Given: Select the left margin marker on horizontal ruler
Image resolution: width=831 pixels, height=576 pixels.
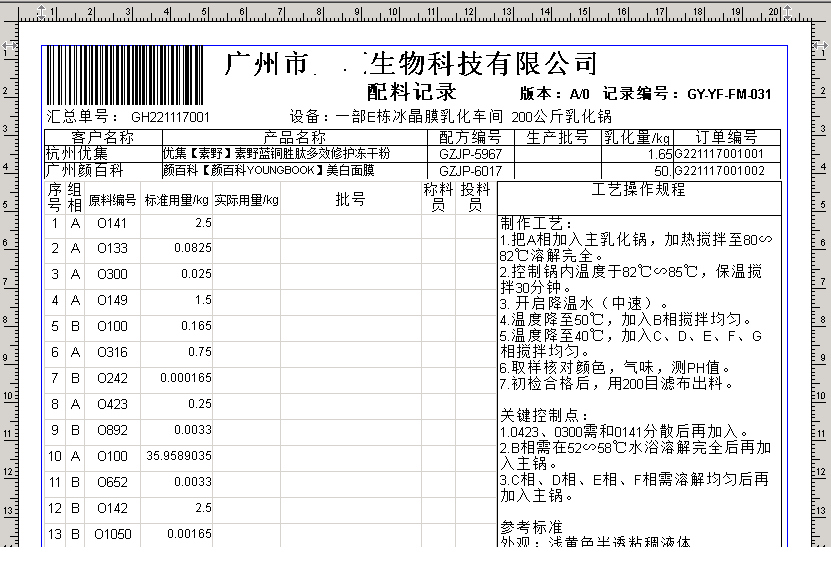Looking at the screenshot, I should pos(41,9).
